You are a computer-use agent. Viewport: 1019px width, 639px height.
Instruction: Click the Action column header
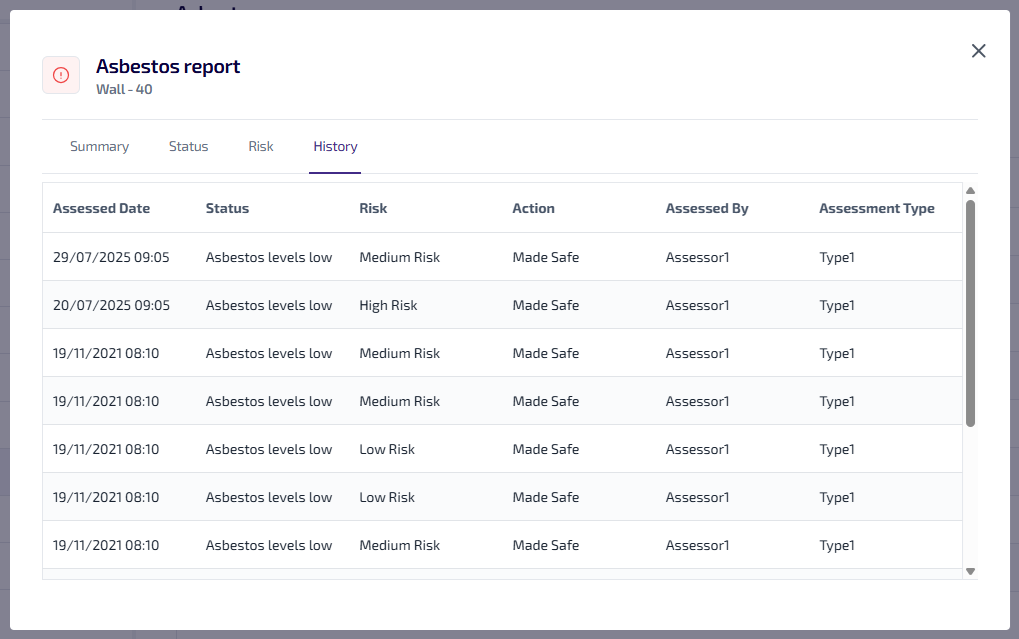[533, 208]
